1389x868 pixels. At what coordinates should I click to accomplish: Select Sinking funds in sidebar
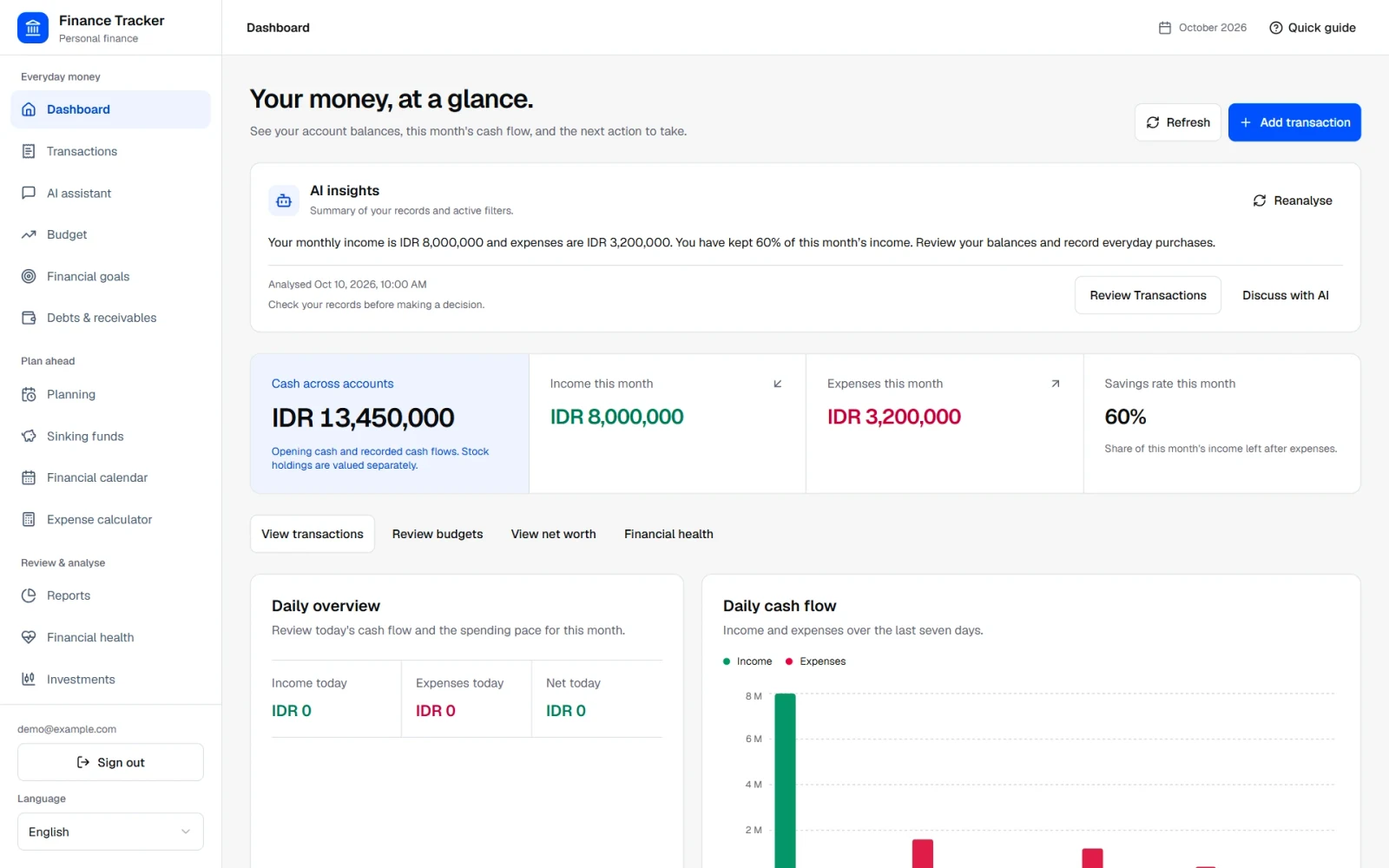[110, 436]
